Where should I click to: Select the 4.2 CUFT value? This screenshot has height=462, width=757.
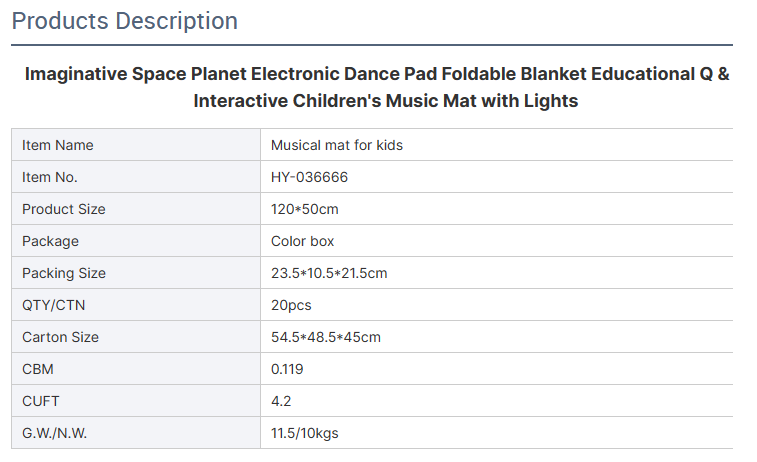point(281,401)
